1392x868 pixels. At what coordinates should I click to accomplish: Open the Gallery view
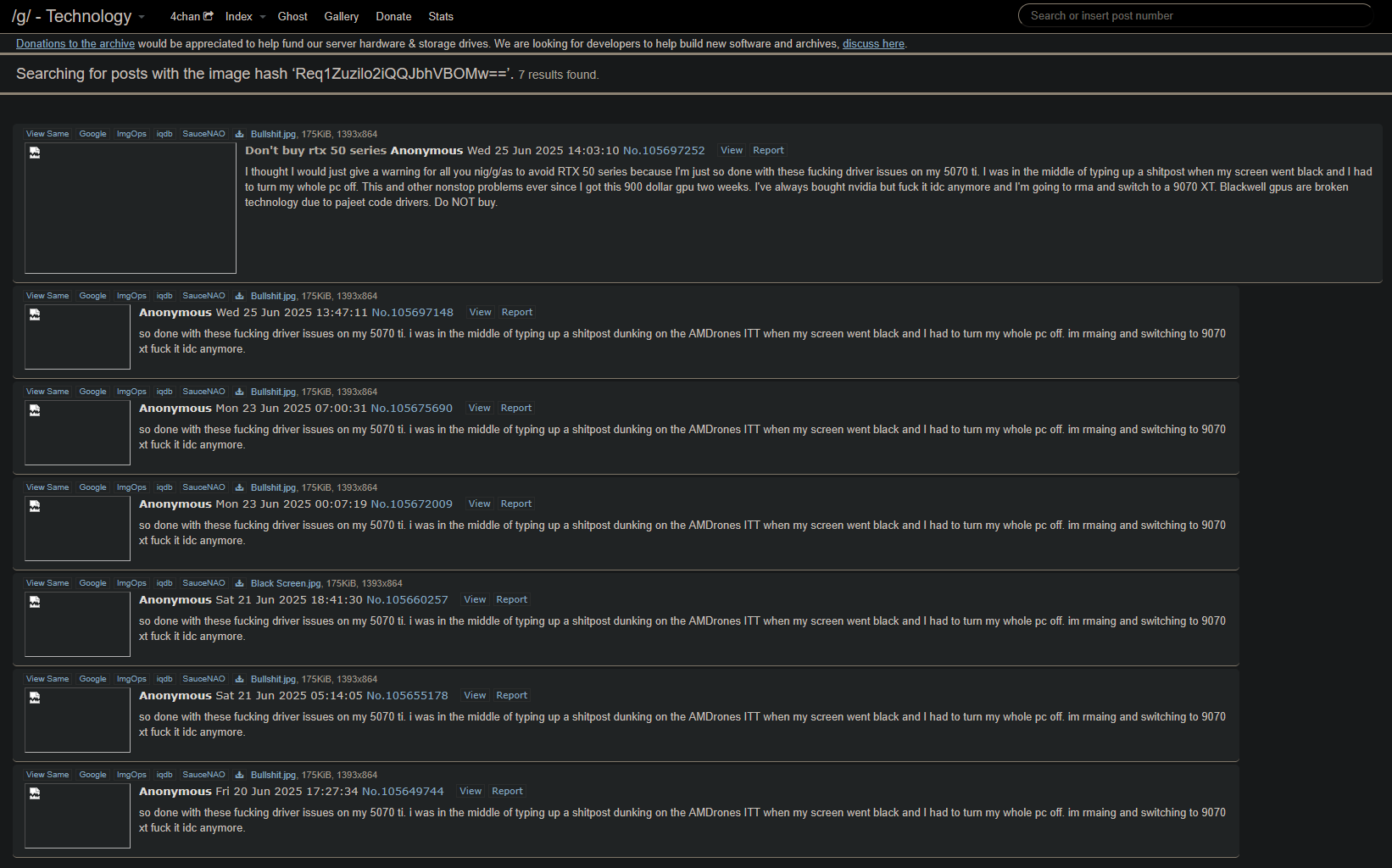[342, 16]
